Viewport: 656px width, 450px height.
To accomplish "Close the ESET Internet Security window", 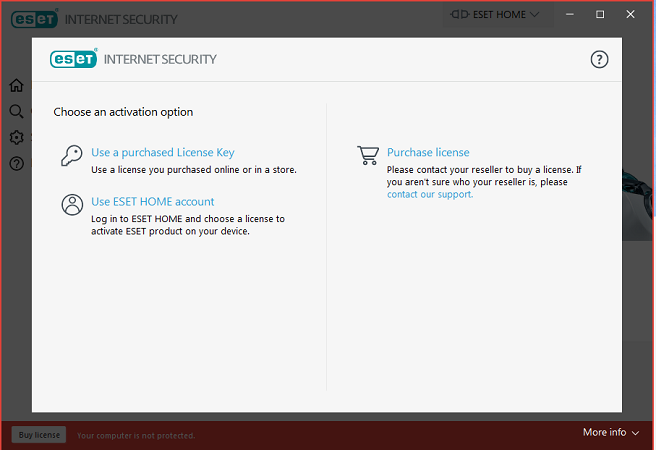I will 630,15.
